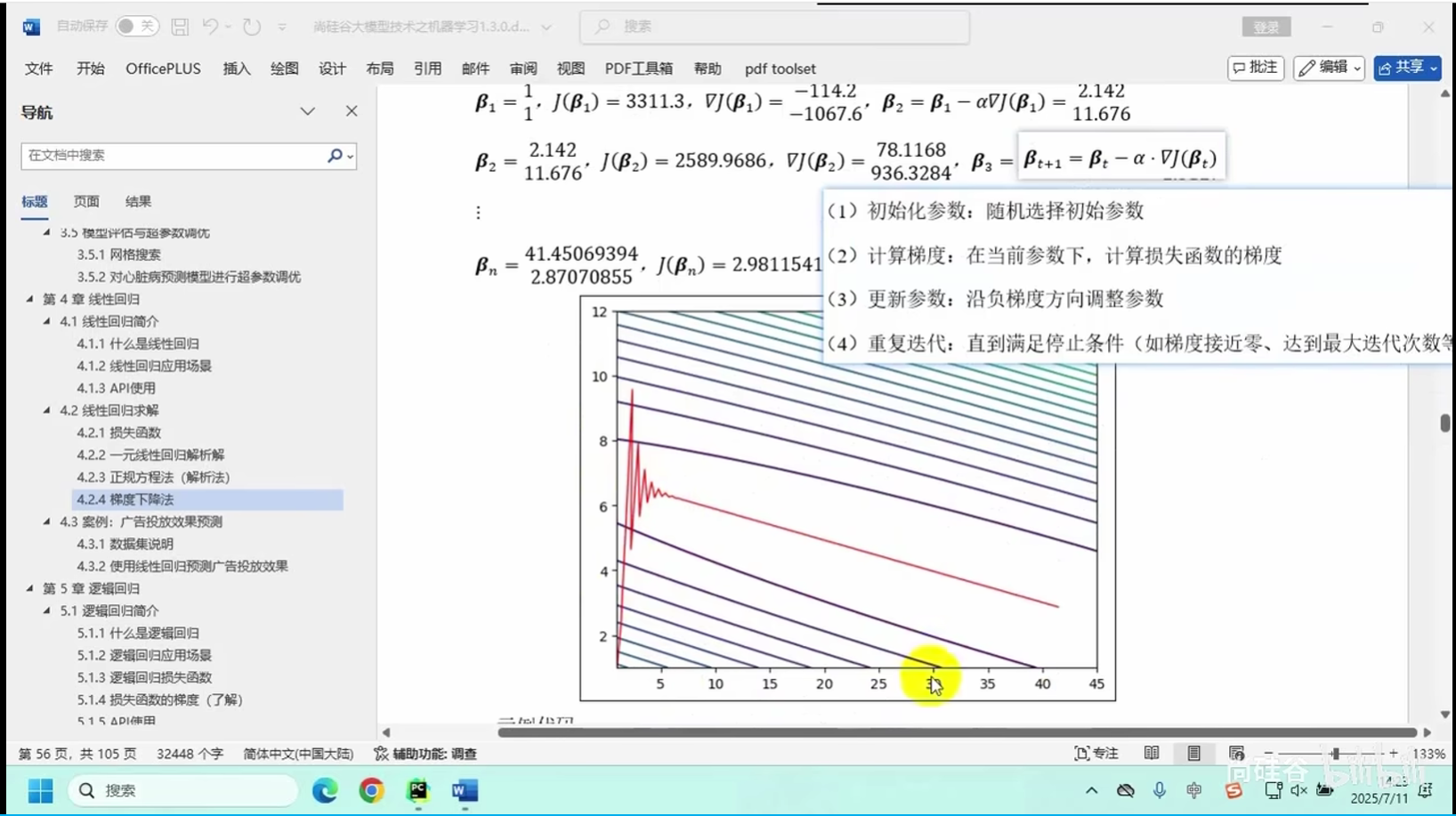This screenshot has height=816, width=1456.
Task: Go to heading 4.1.3 API使用
Action: point(116,388)
